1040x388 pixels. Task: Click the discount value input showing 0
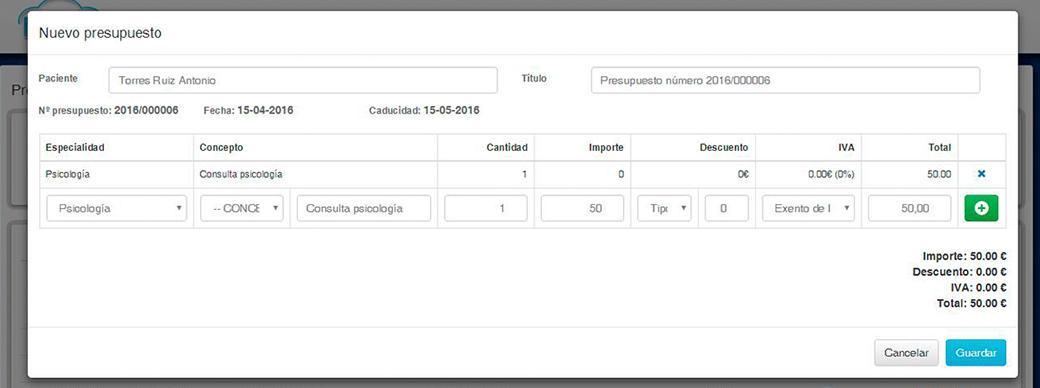pyautogui.click(x=727, y=208)
